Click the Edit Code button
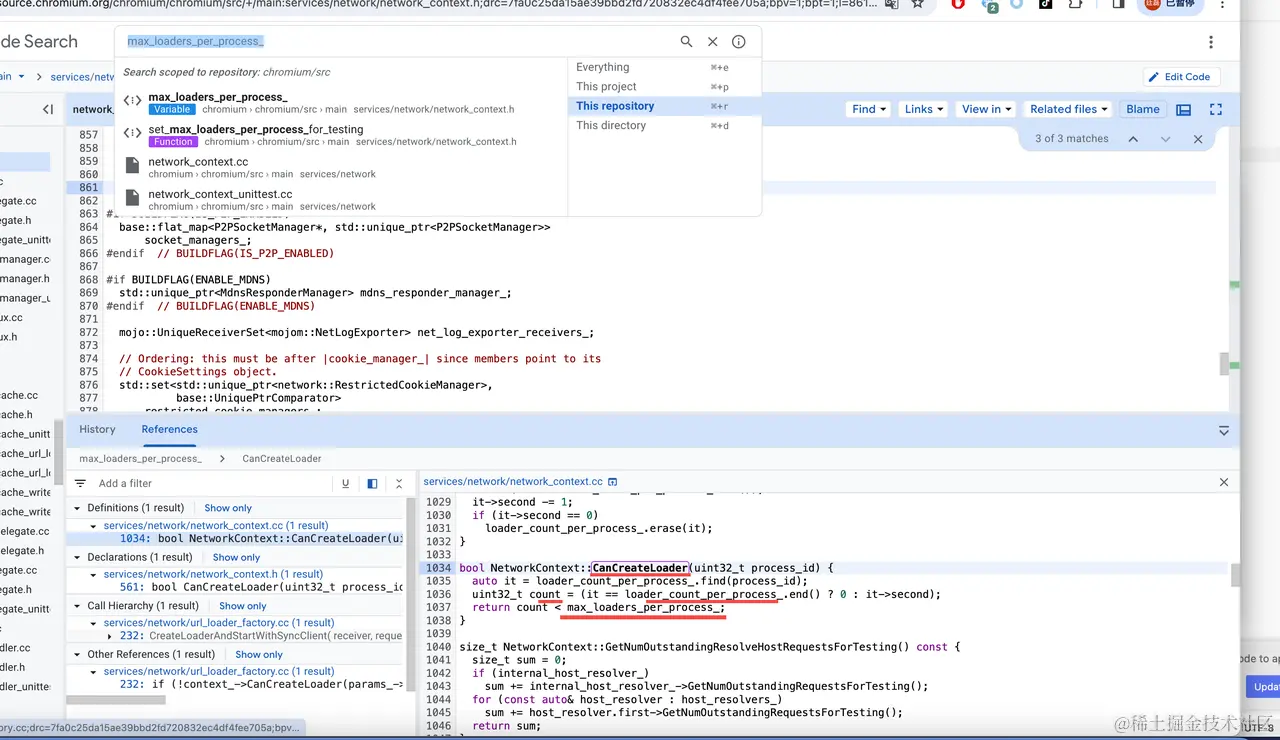Screen dimensions: 1280x740 click(x=1179, y=77)
